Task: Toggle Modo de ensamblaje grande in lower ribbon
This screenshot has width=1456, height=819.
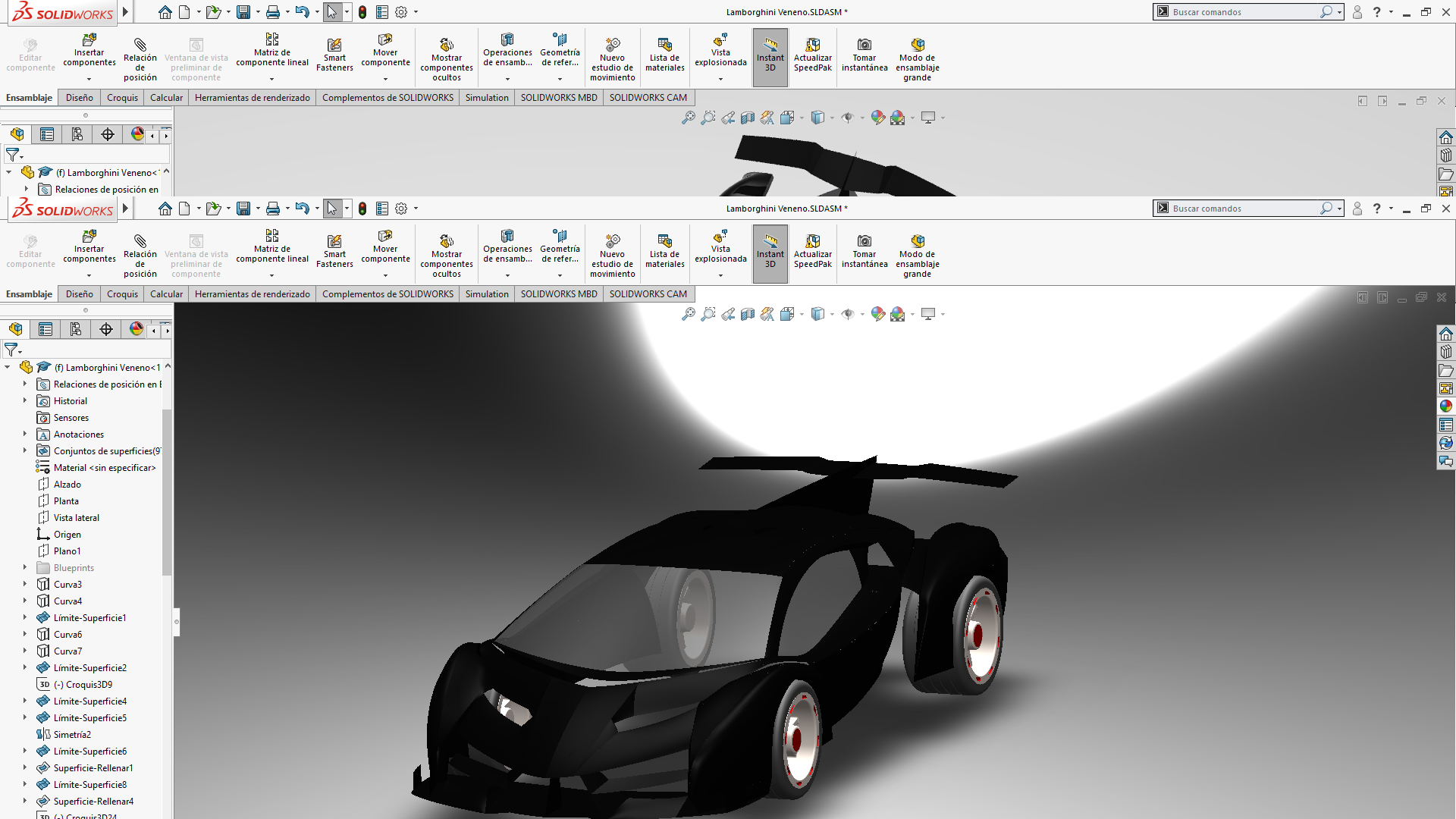Action: pyautogui.click(x=918, y=256)
